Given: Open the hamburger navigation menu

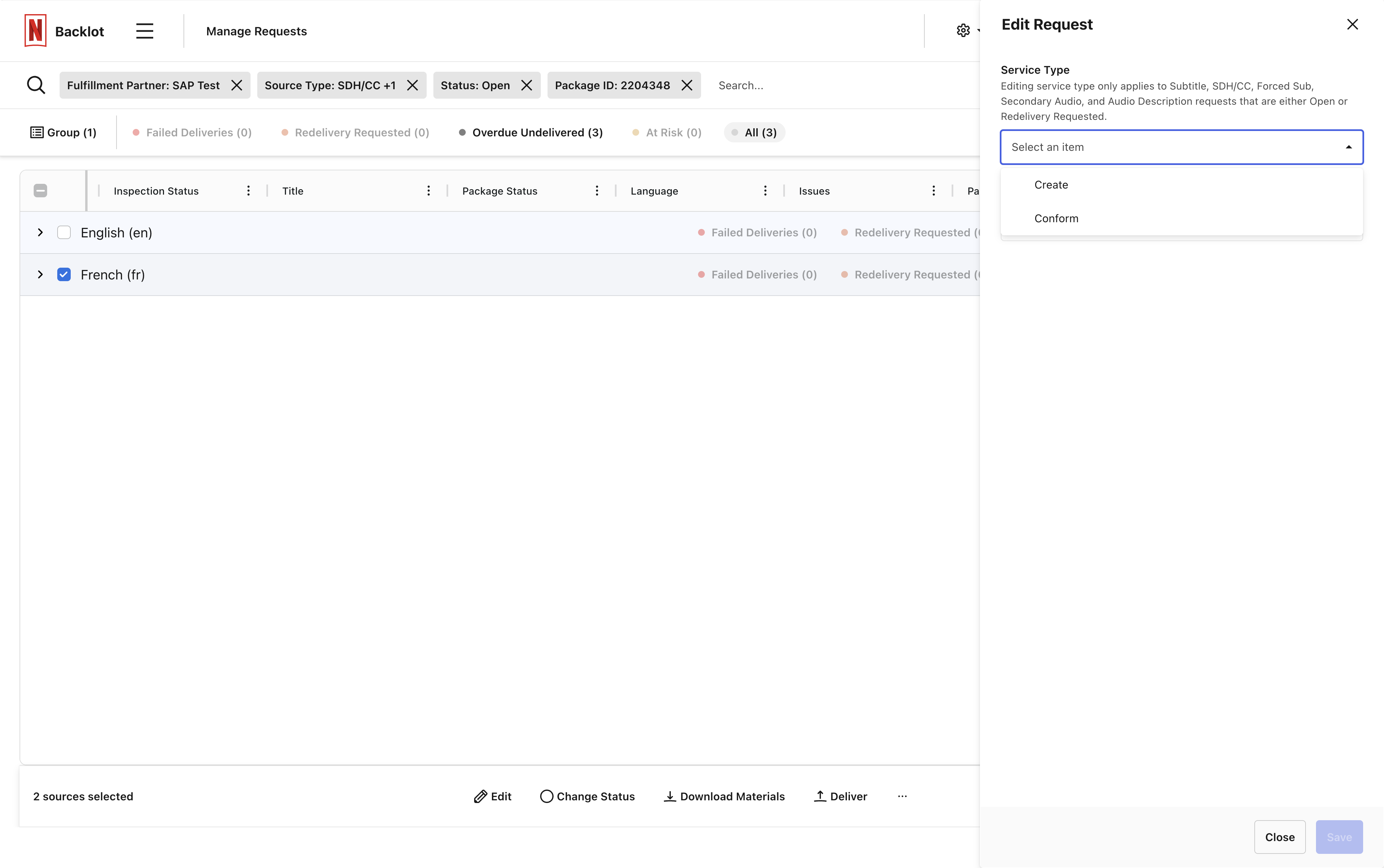Looking at the screenshot, I should [x=145, y=31].
